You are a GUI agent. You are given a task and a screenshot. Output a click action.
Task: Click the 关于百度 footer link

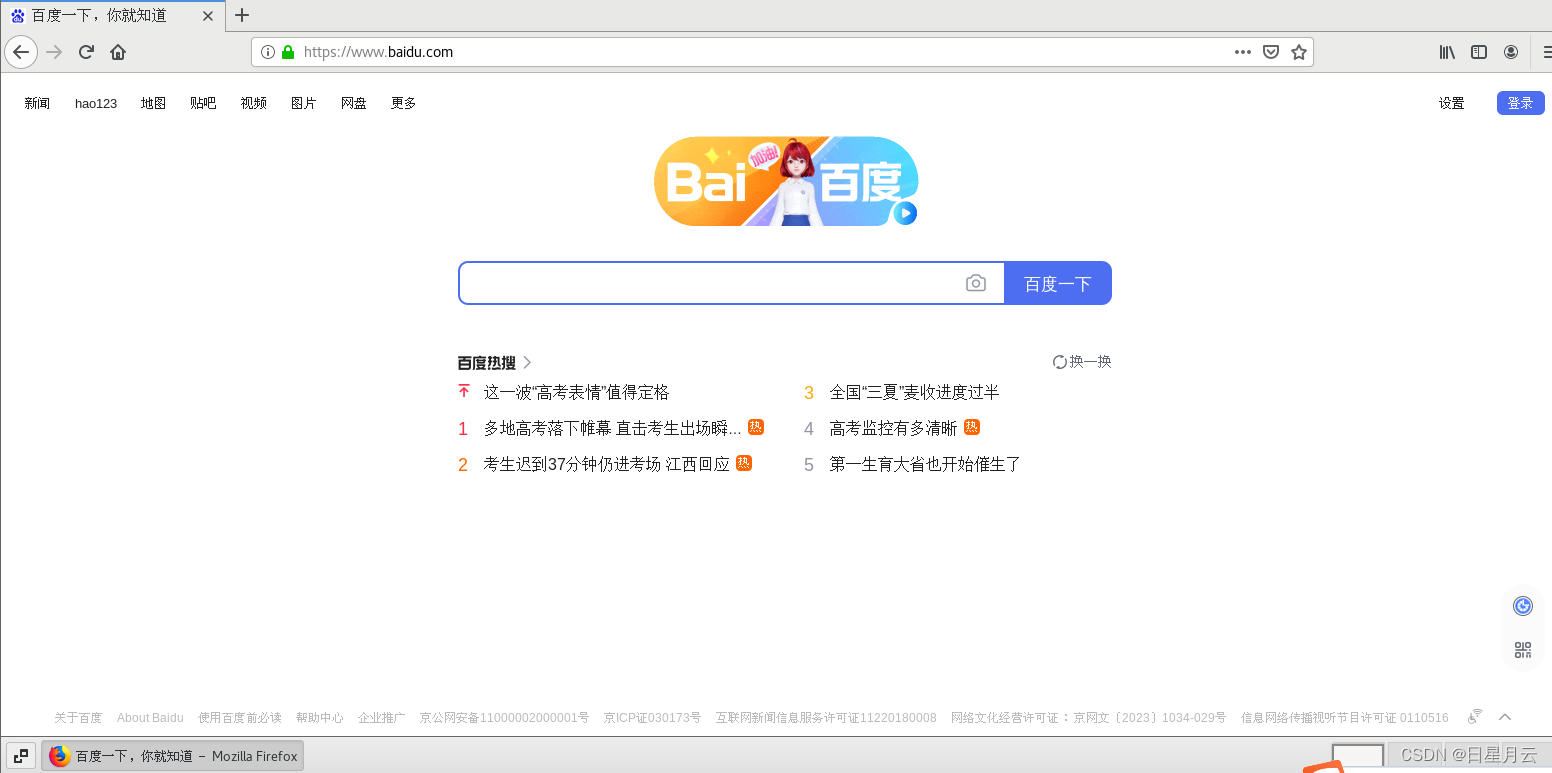78,717
